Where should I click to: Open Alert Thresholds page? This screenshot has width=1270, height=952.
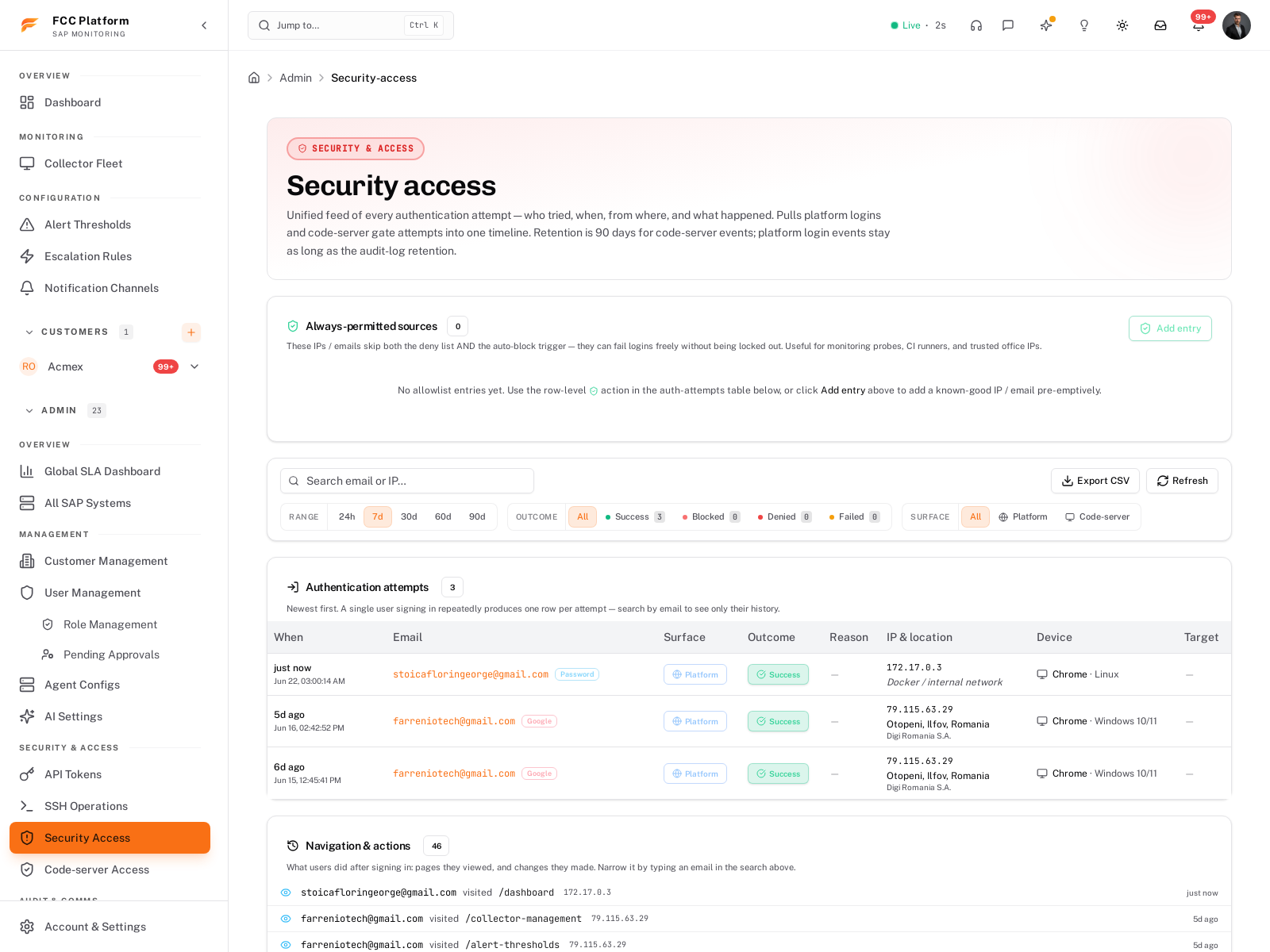pyautogui.click(x=110, y=225)
